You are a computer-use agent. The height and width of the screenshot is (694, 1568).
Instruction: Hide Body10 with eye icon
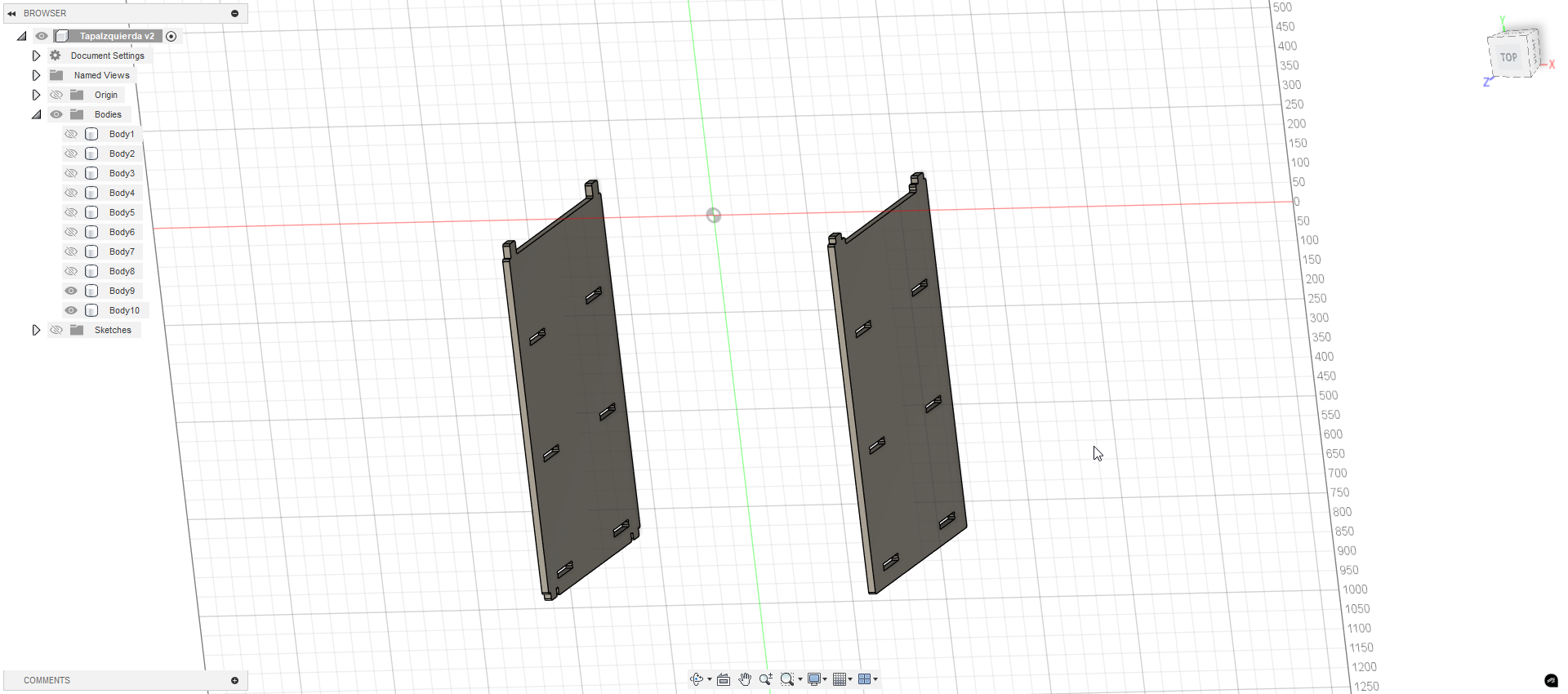click(x=71, y=310)
